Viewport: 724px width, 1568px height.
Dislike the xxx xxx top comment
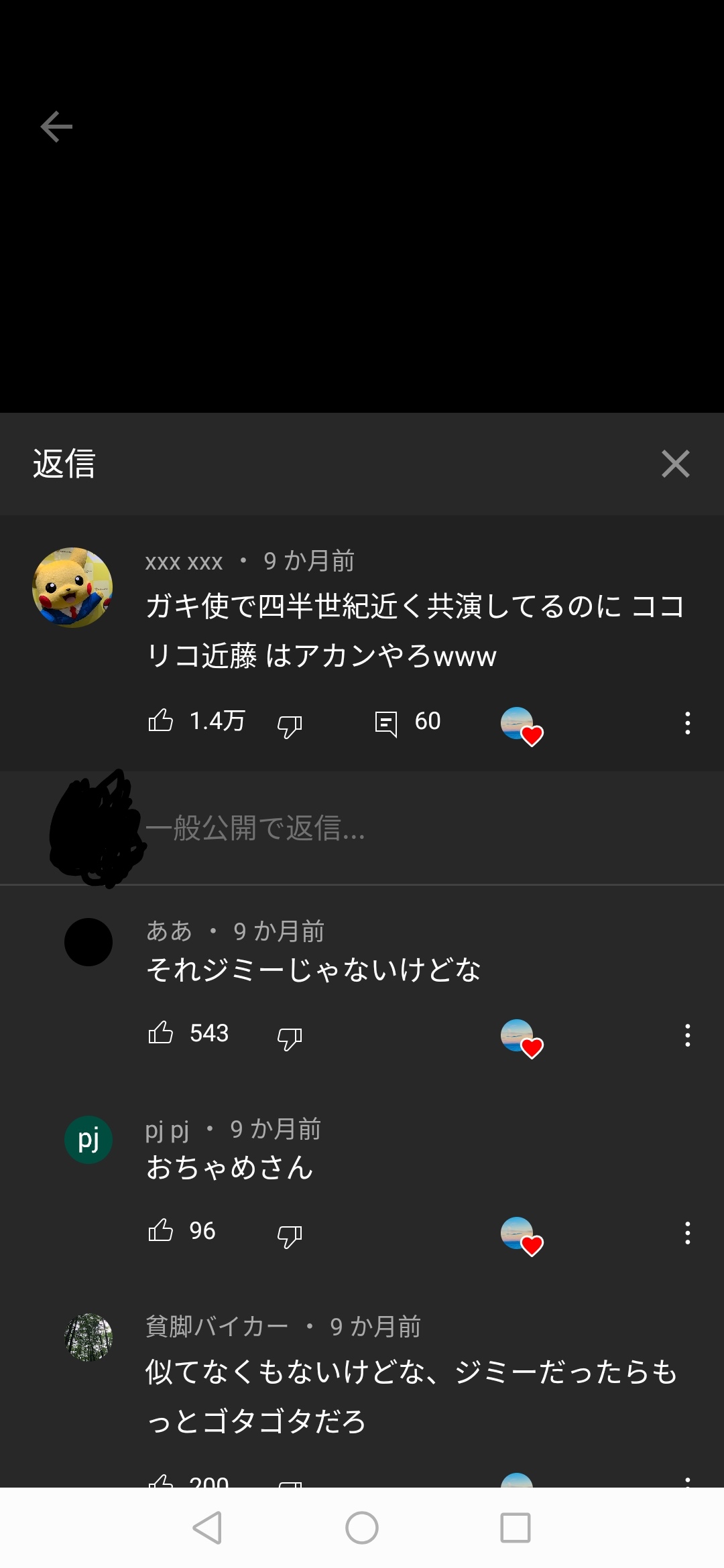coord(290,725)
